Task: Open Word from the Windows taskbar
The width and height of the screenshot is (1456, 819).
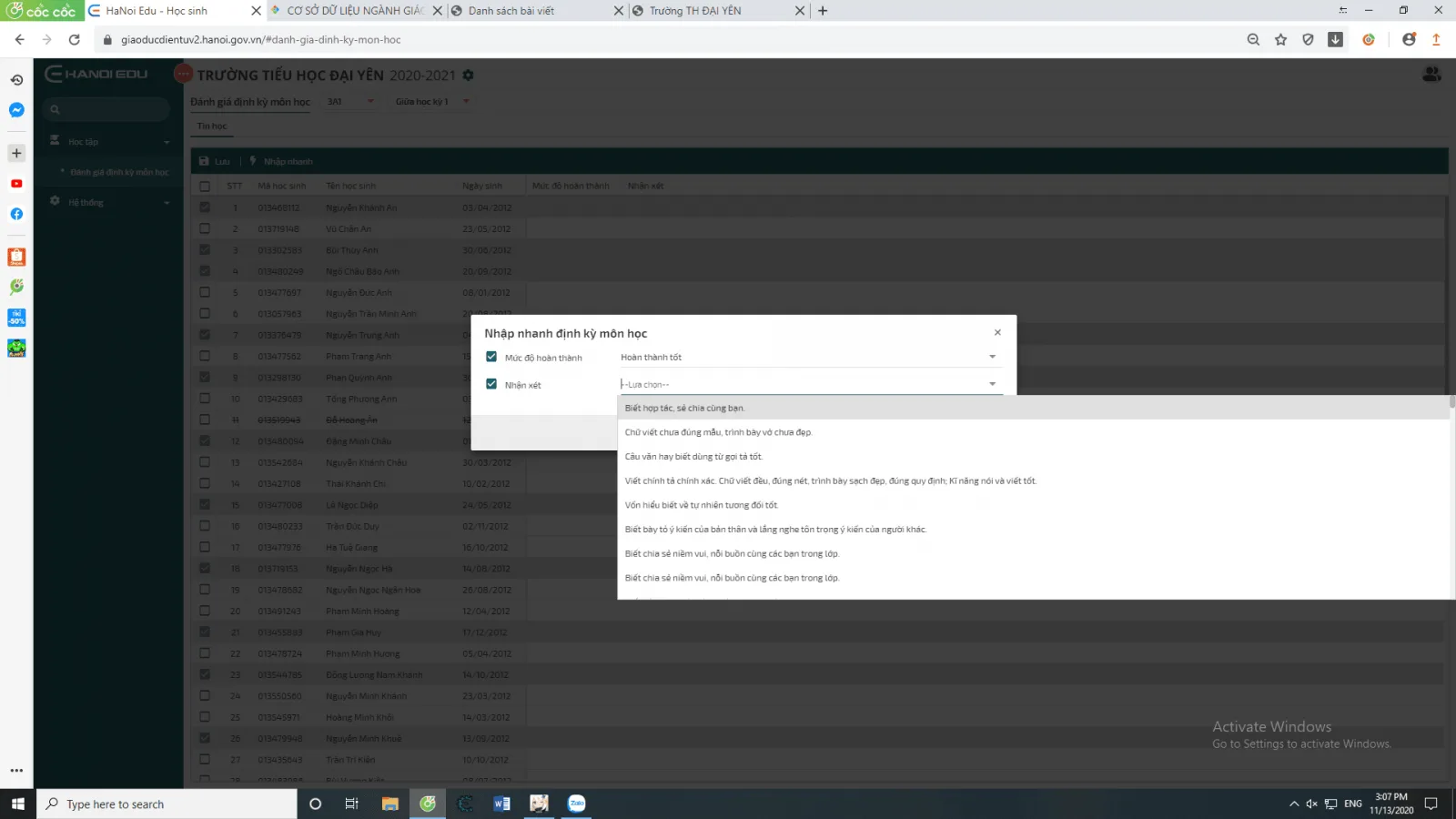Action: 501,804
